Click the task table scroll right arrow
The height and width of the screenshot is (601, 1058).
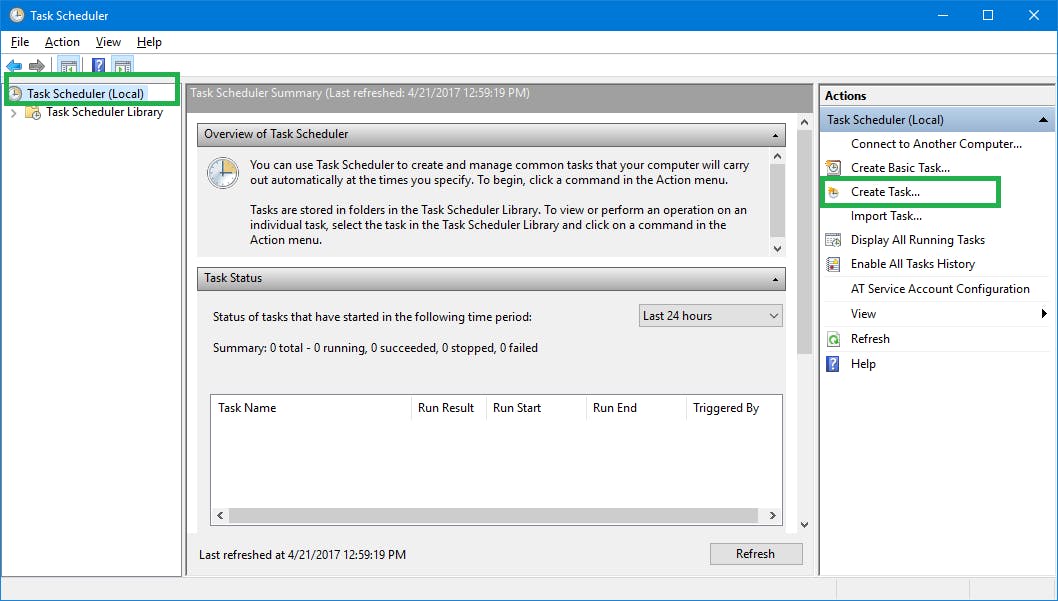[x=773, y=515]
